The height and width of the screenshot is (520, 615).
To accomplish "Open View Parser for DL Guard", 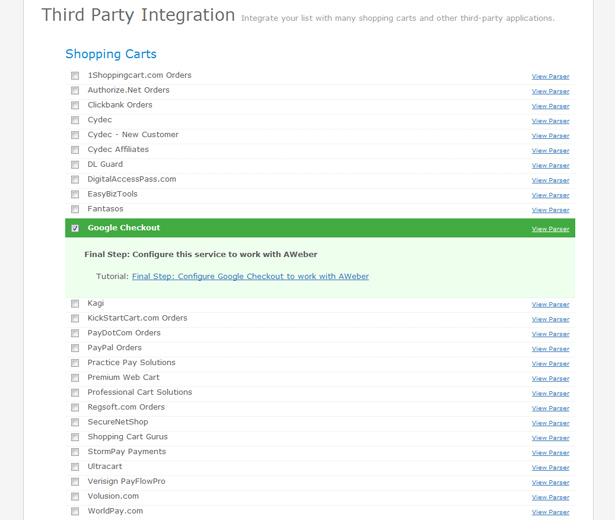I will (x=550, y=166).
